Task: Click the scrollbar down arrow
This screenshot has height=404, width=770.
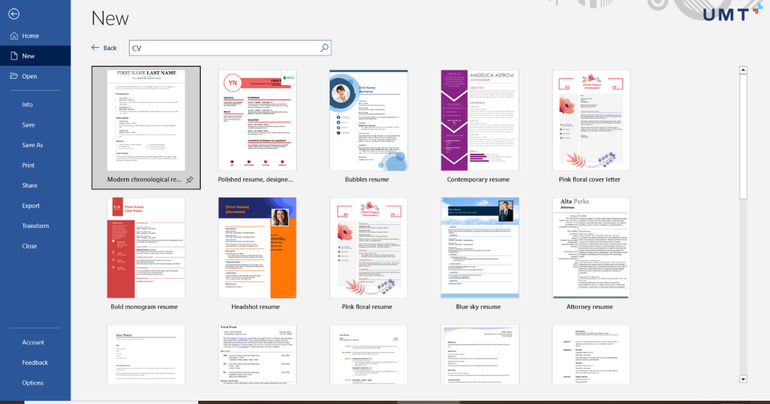Action: coord(743,379)
